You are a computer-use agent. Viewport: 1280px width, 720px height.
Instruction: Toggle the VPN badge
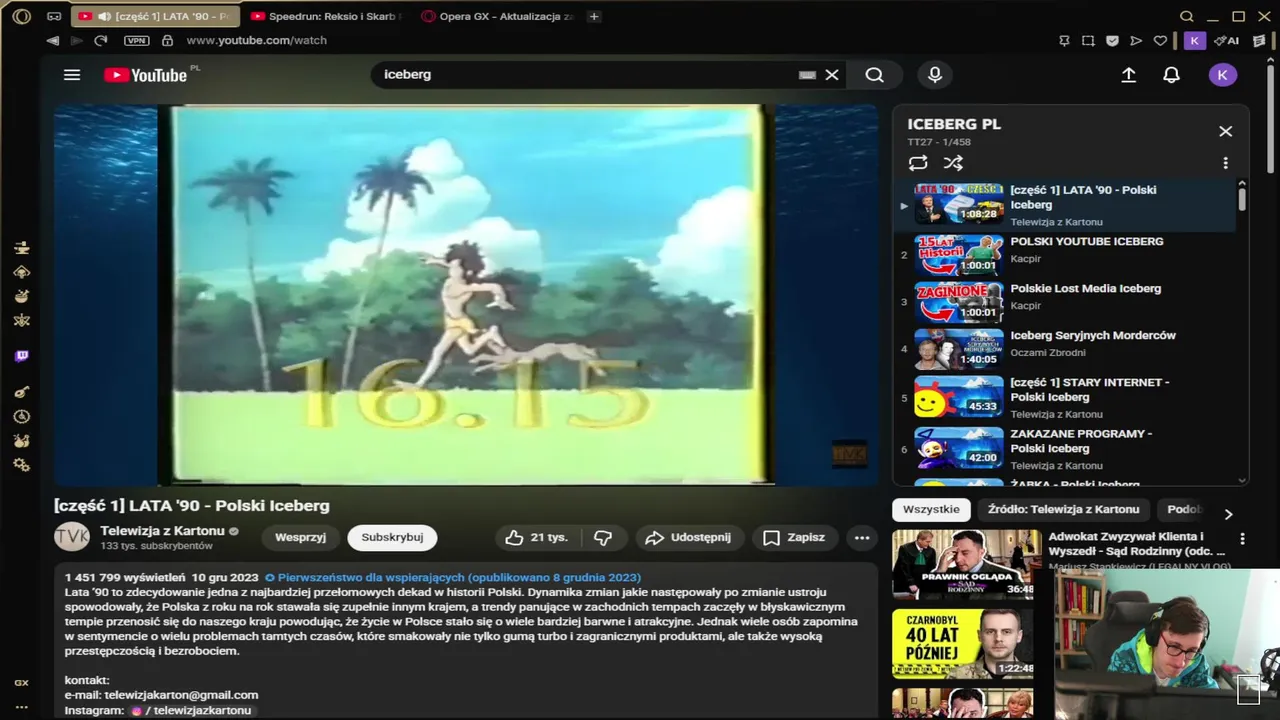pos(136,41)
